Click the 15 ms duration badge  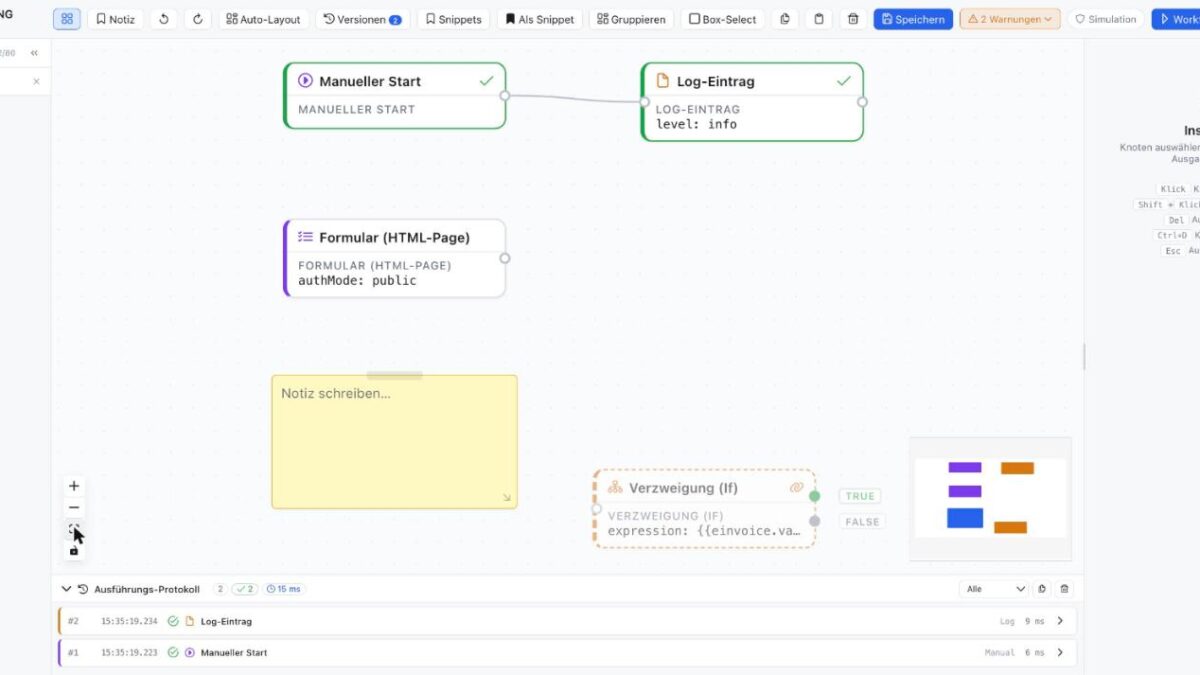tap(284, 589)
